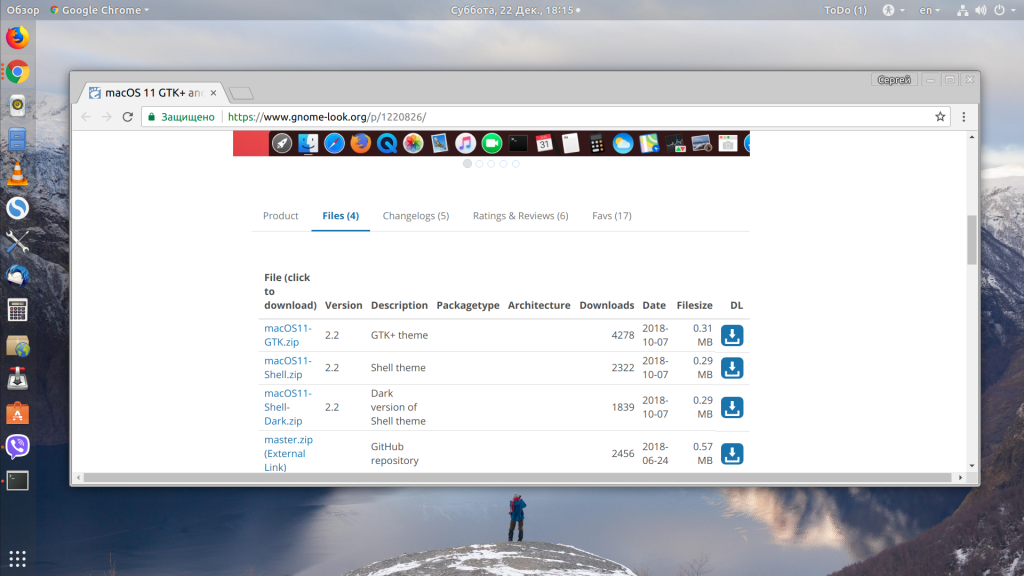Download macOS11-GTK.zip using its DL icon
This screenshot has height=576, width=1024.
coord(732,336)
